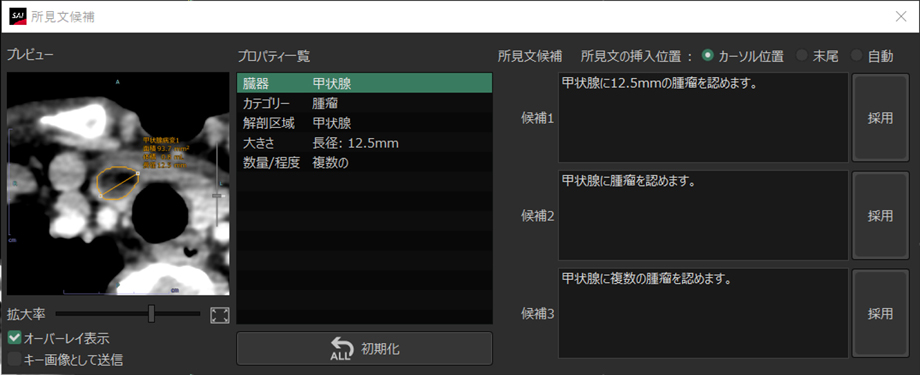Viewport: 920px width, 375px height.
Task: Click the 候補3 text field with 複数の腫瘤
Action: coord(703,313)
